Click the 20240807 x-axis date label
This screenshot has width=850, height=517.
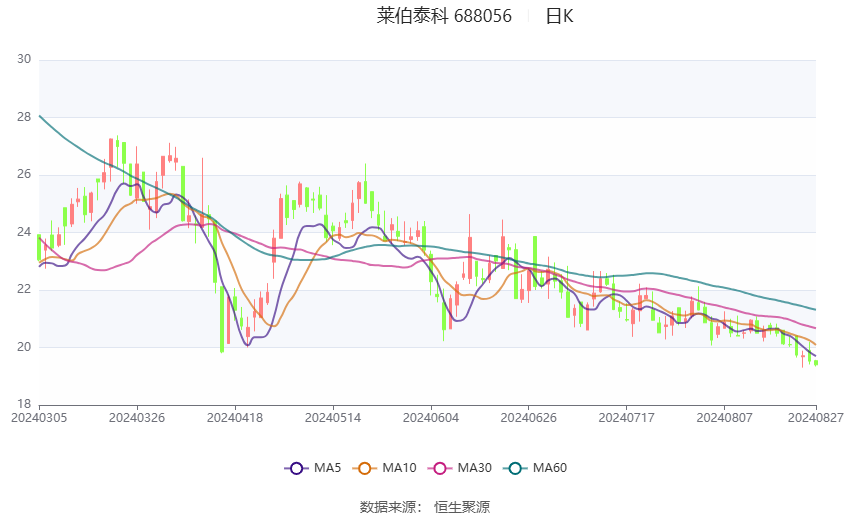724,418
